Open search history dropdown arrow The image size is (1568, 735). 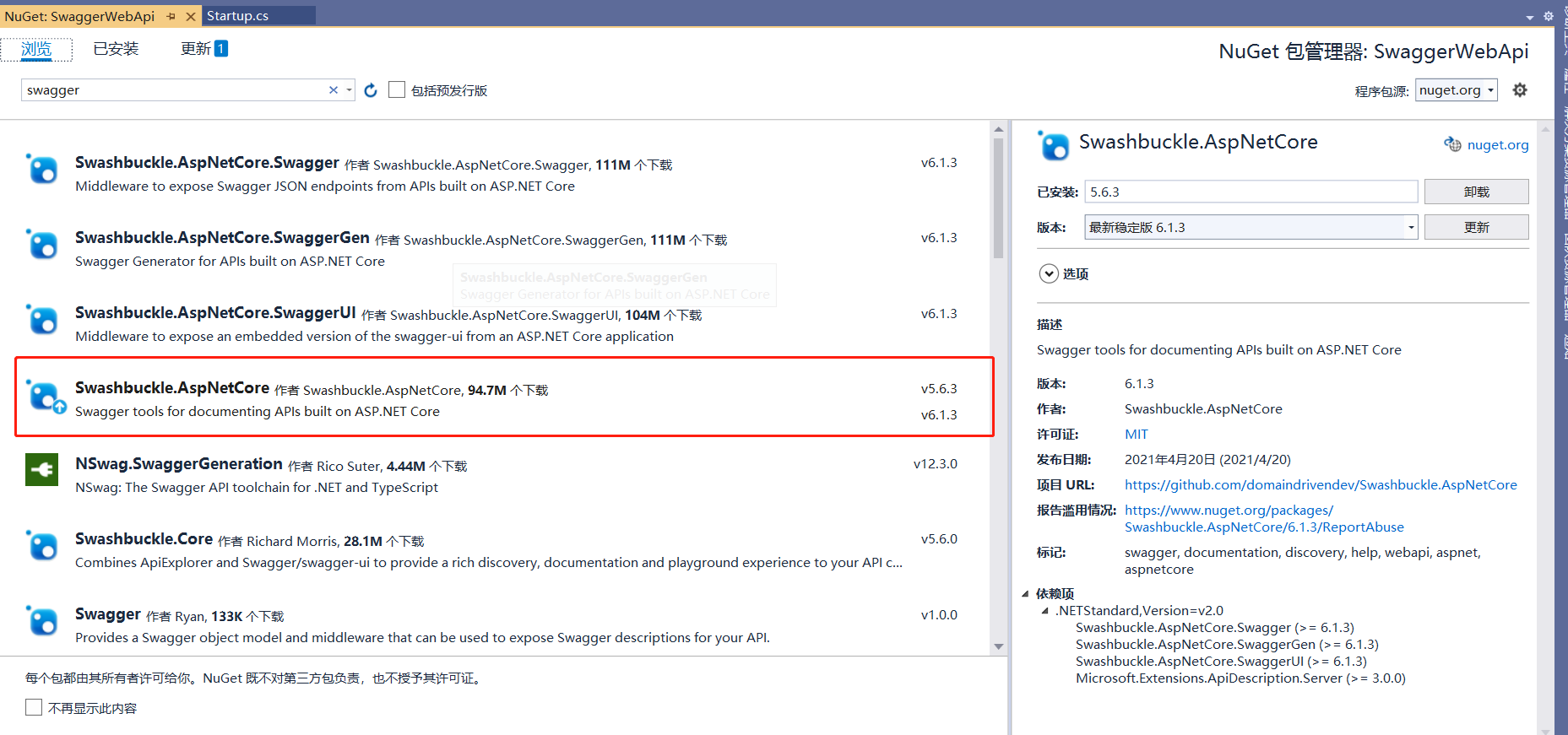coord(349,90)
